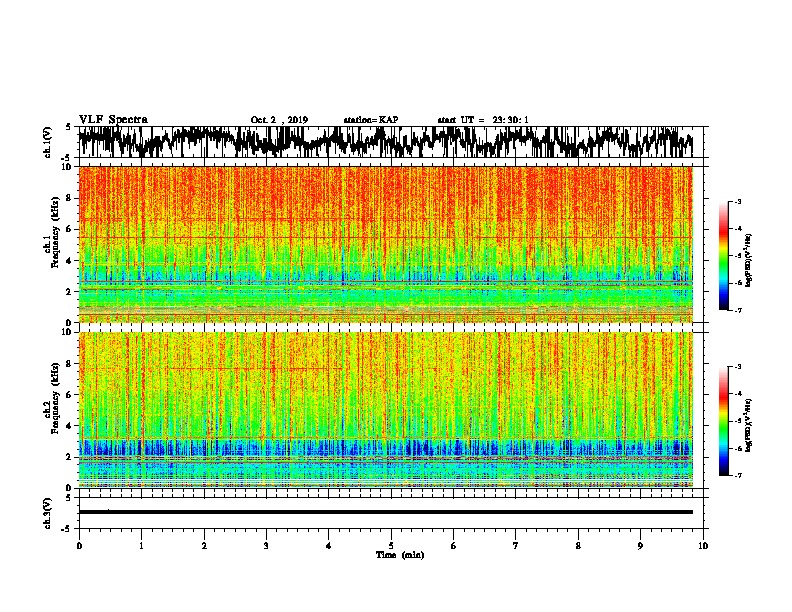This screenshot has height=612, width=792.
Task: Click the "-3" label on ch.1 color bar
Action: click(738, 201)
